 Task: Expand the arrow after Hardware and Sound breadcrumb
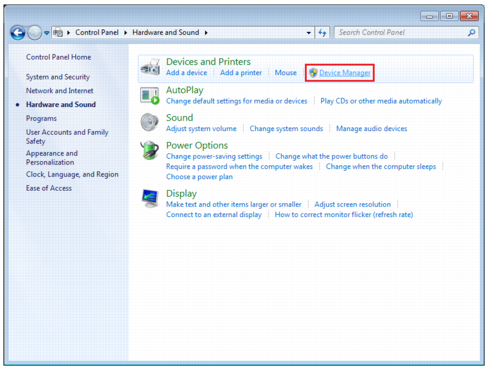tap(206, 33)
